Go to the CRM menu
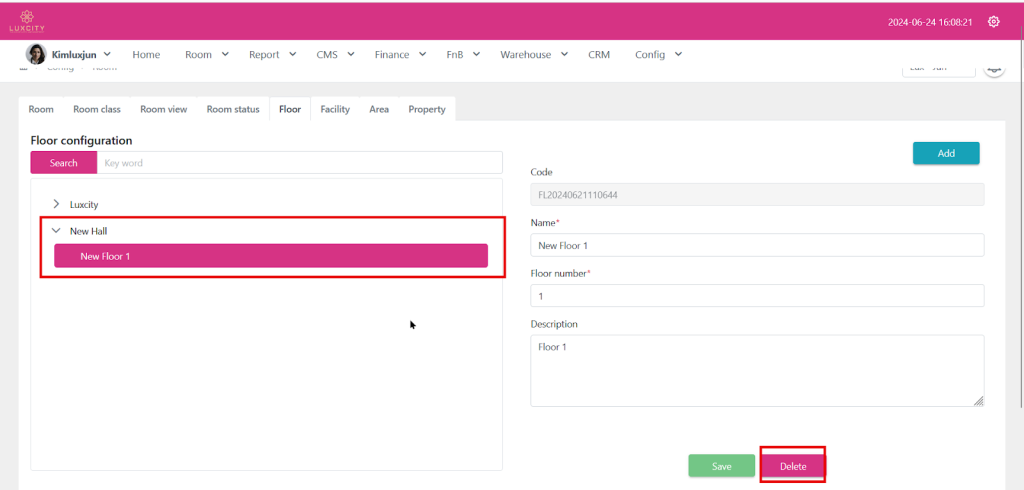Screen dimensions: 1024x490 pyautogui.click(x=599, y=55)
